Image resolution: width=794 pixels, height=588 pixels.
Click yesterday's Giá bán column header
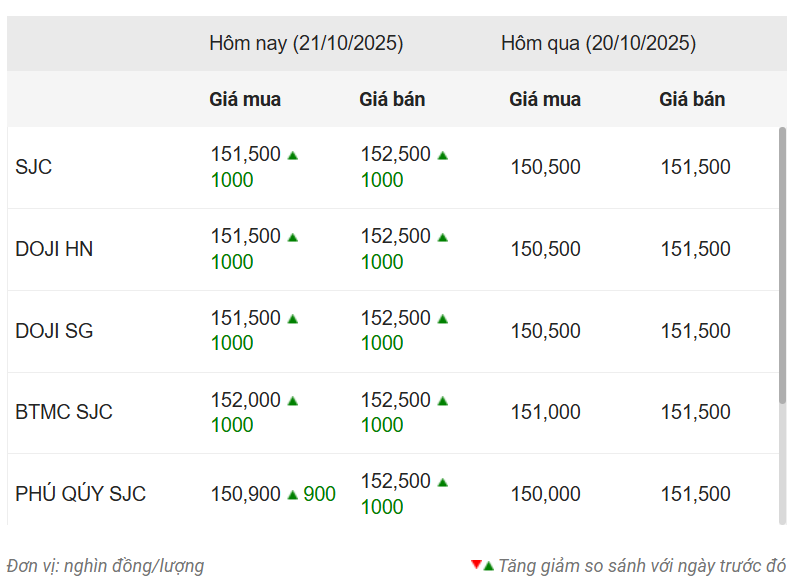tap(692, 100)
